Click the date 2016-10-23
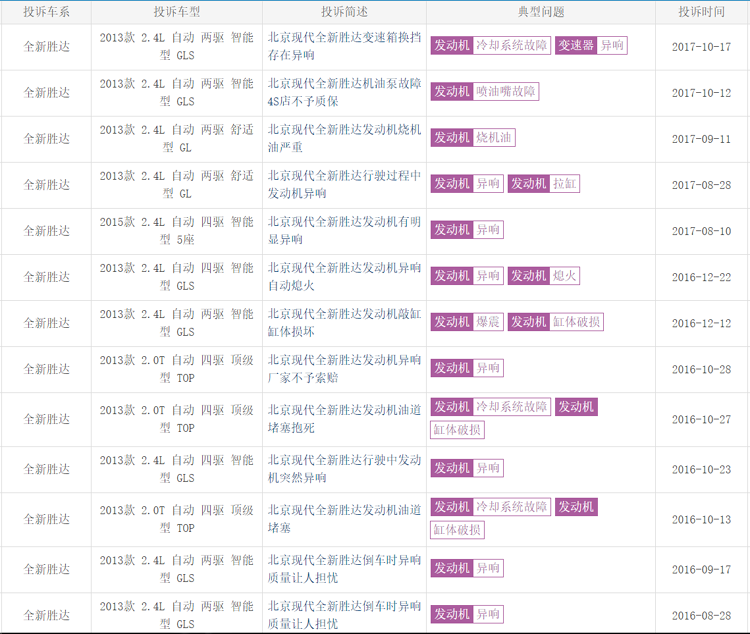 pos(701,470)
